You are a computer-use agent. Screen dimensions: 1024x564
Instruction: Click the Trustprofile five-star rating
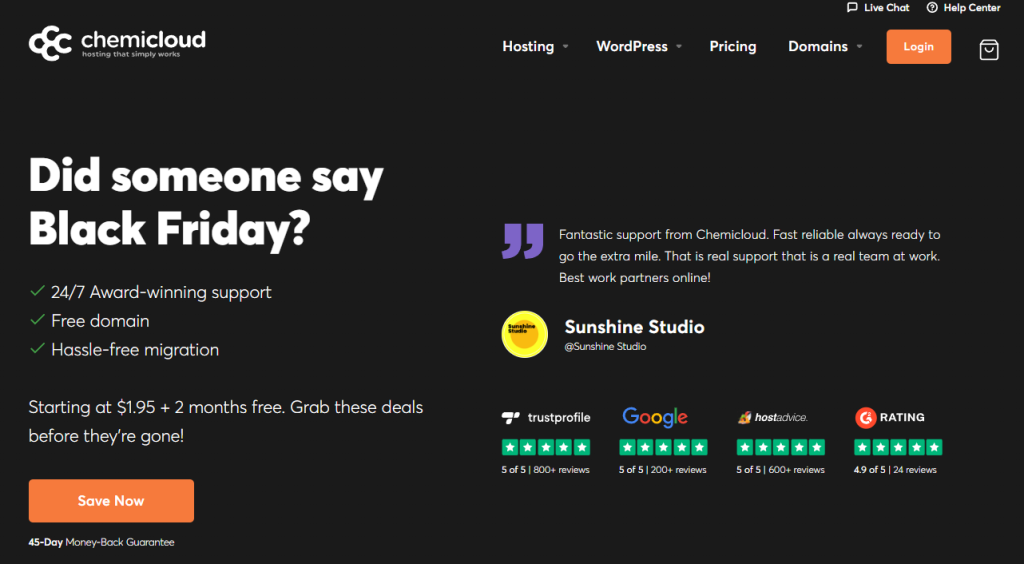pos(546,447)
